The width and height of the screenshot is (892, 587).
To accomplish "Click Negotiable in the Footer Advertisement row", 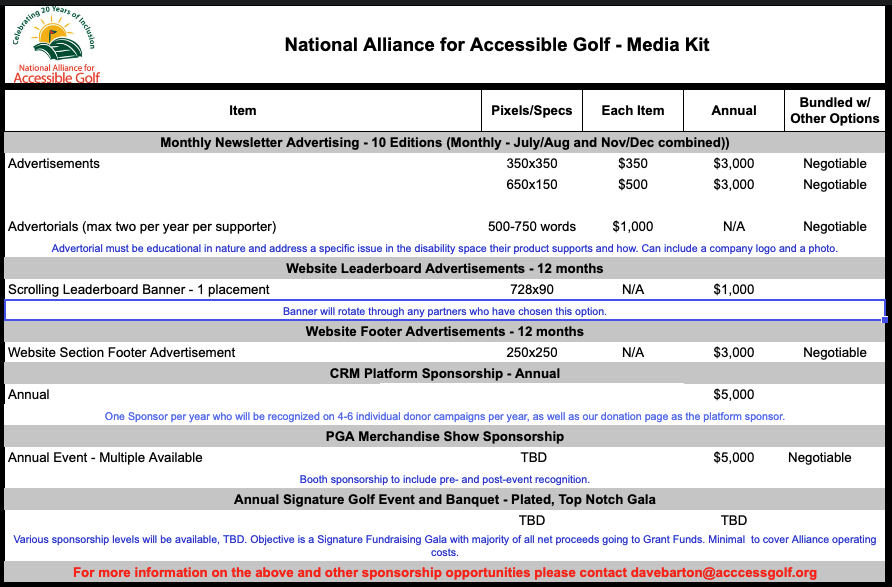I will (x=835, y=353).
